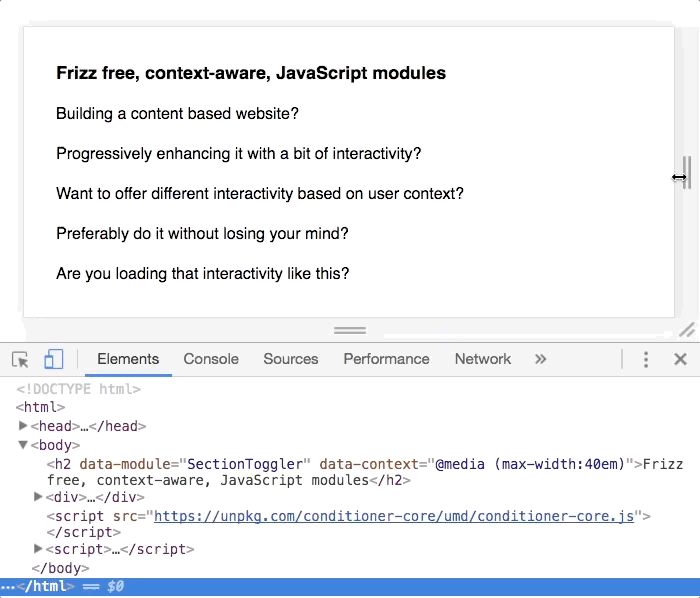The image size is (700, 598).
Task: Expand the head element node
Action: click(x=24, y=426)
